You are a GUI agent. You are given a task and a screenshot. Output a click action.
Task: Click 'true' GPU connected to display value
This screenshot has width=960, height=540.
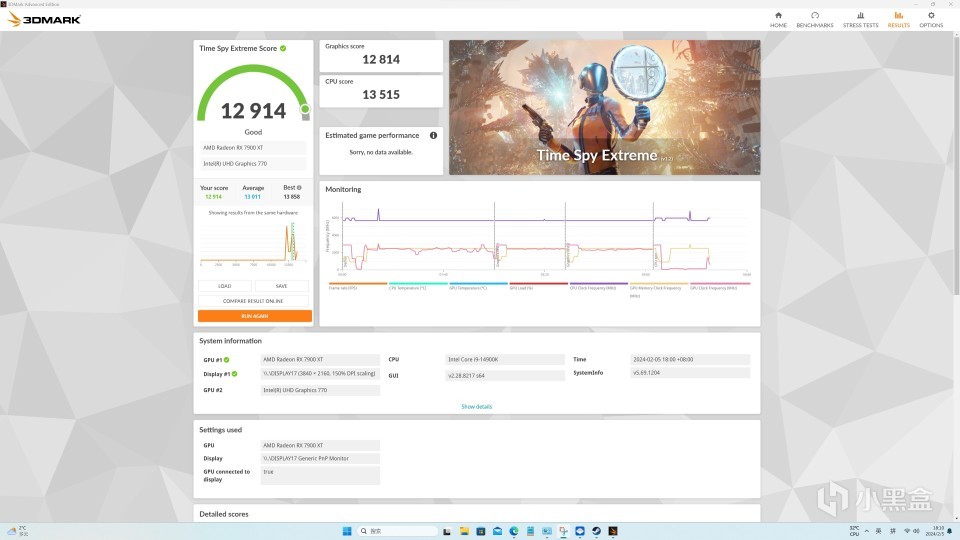[320, 475]
